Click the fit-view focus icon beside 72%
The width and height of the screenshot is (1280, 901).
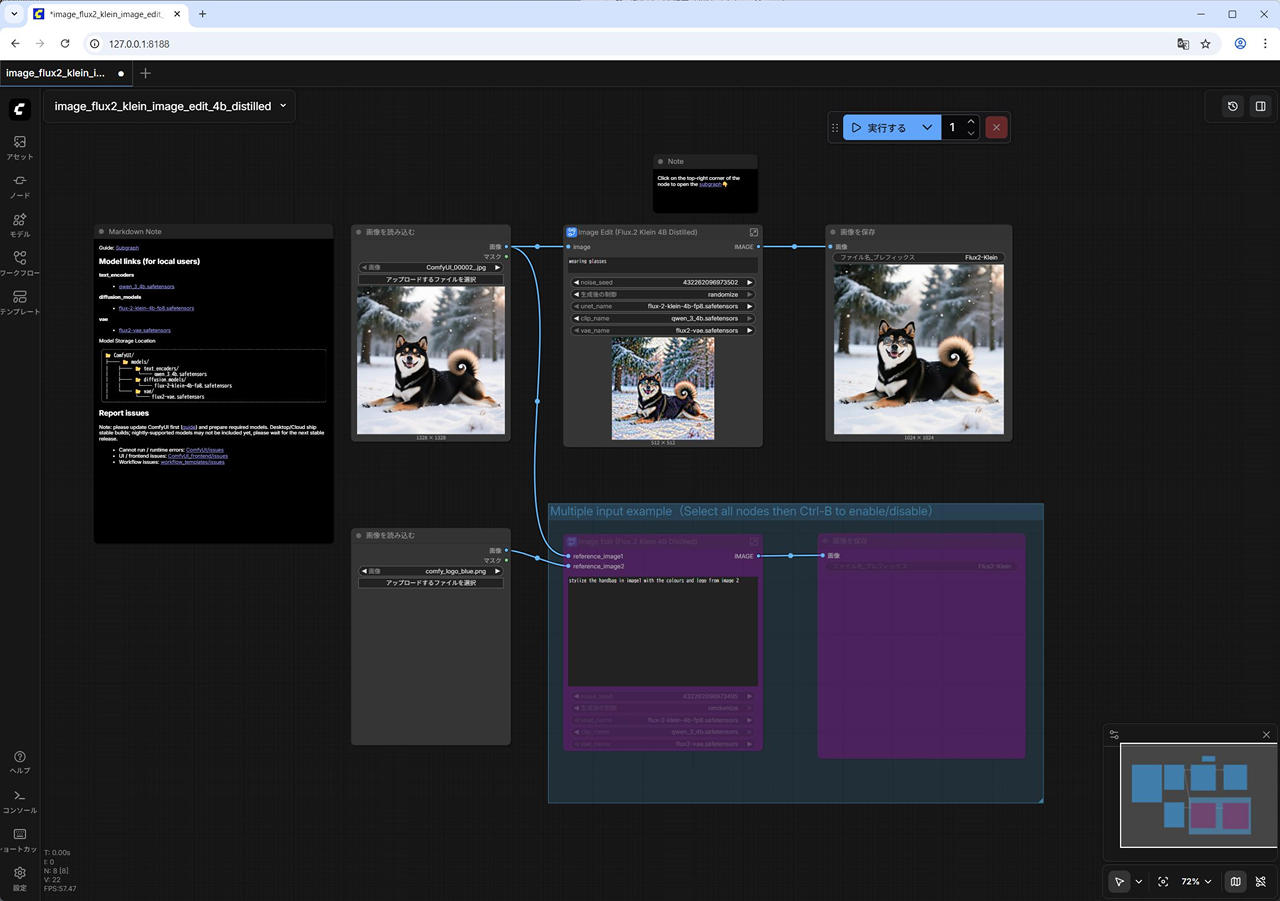[x=1163, y=882]
